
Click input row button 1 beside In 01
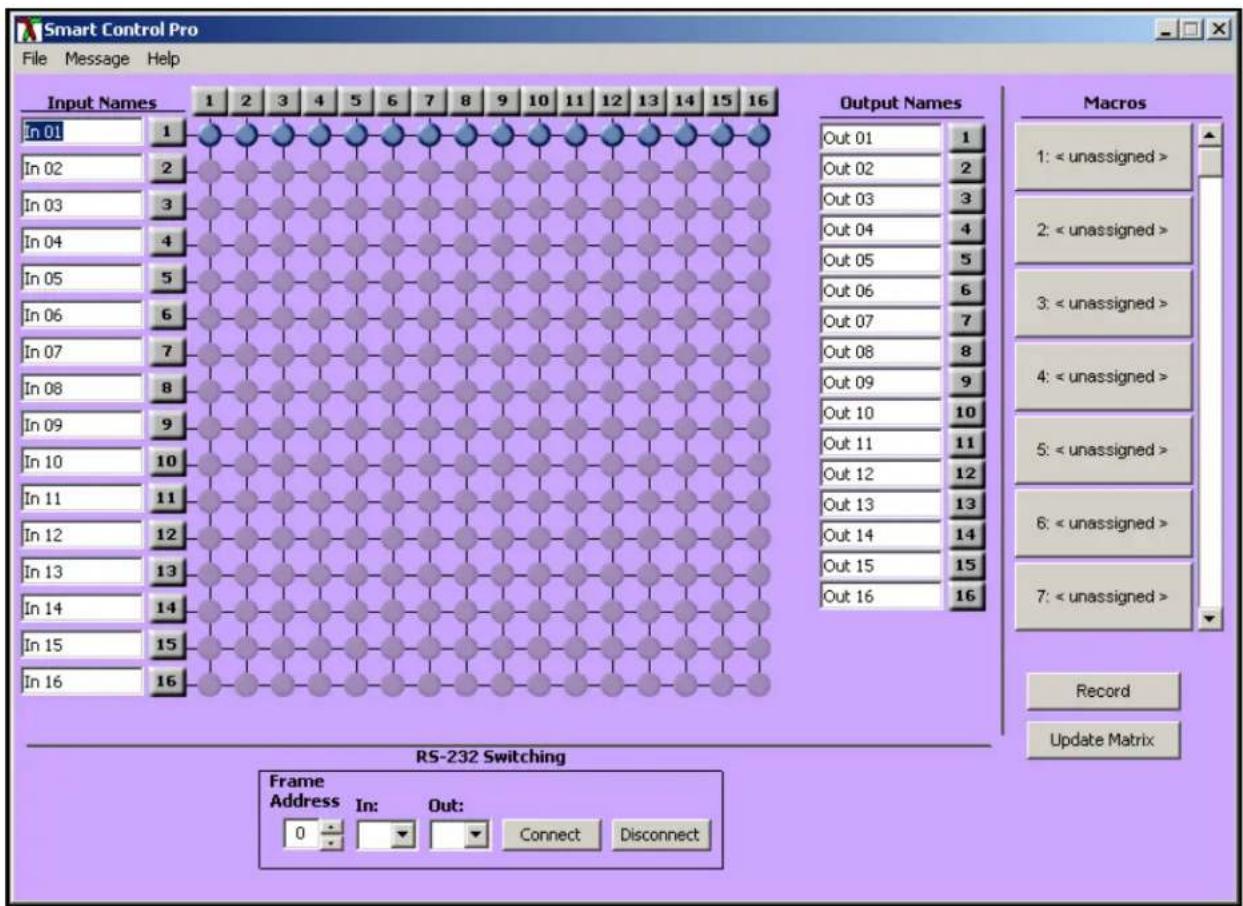click(167, 132)
